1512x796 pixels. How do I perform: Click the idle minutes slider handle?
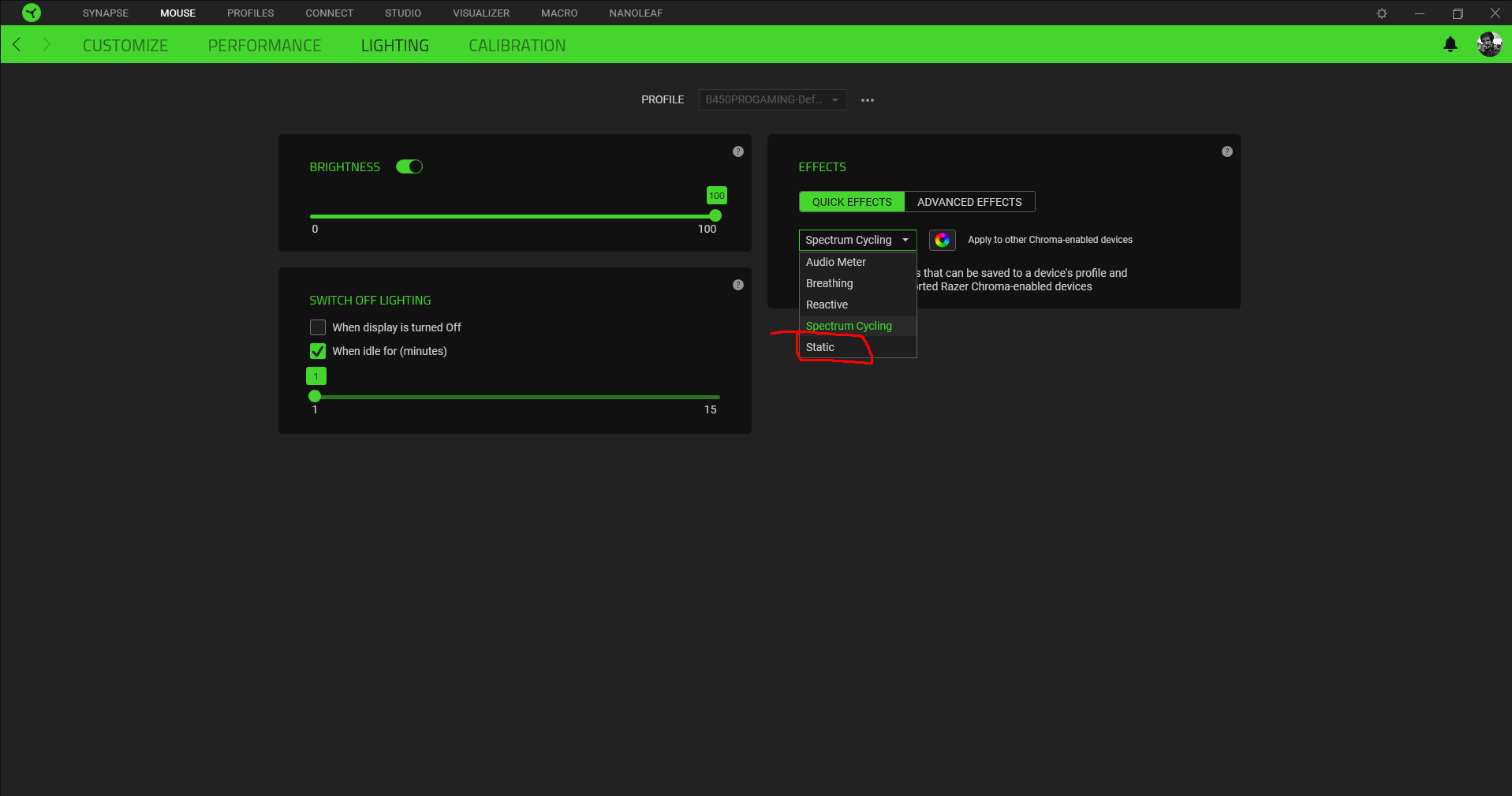(x=315, y=396)
